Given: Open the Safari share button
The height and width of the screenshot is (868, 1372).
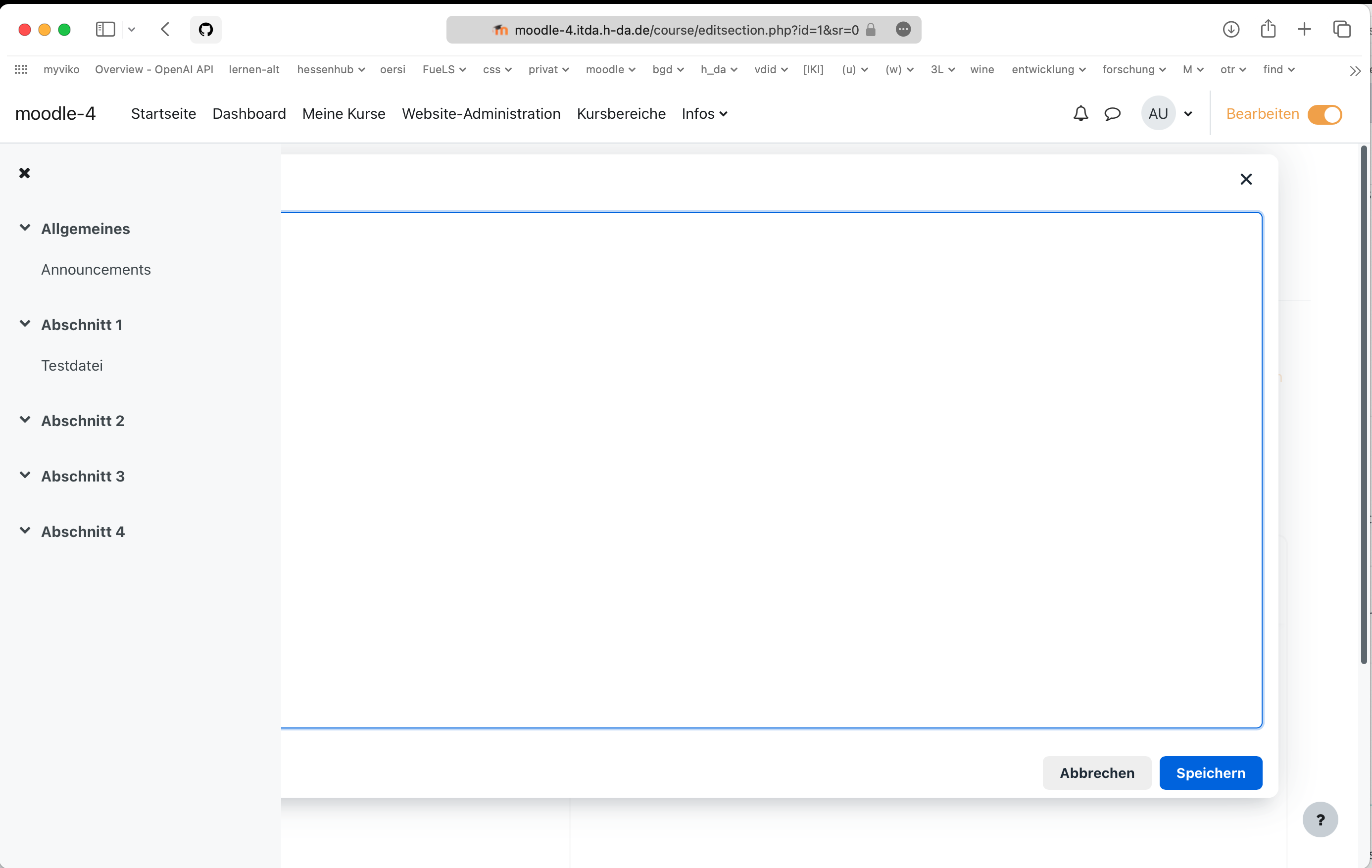Looking at the screenshot, I should point(1268,29).
